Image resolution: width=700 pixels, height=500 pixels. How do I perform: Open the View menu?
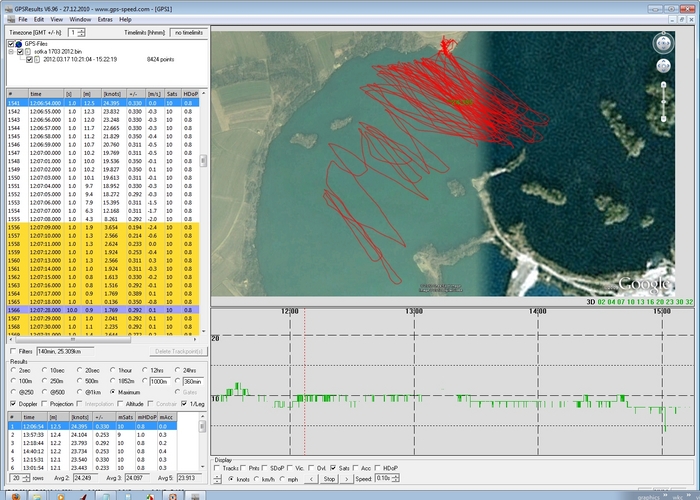pos(57,20)
